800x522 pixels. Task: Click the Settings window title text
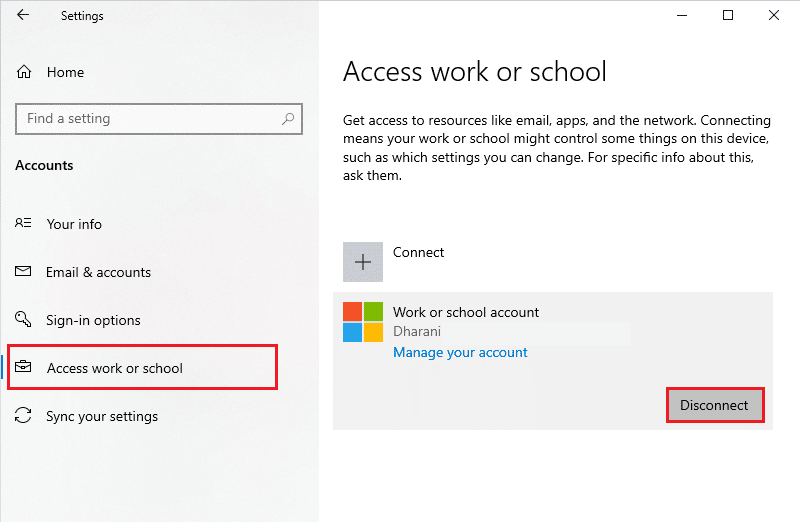tap(82, 16)
